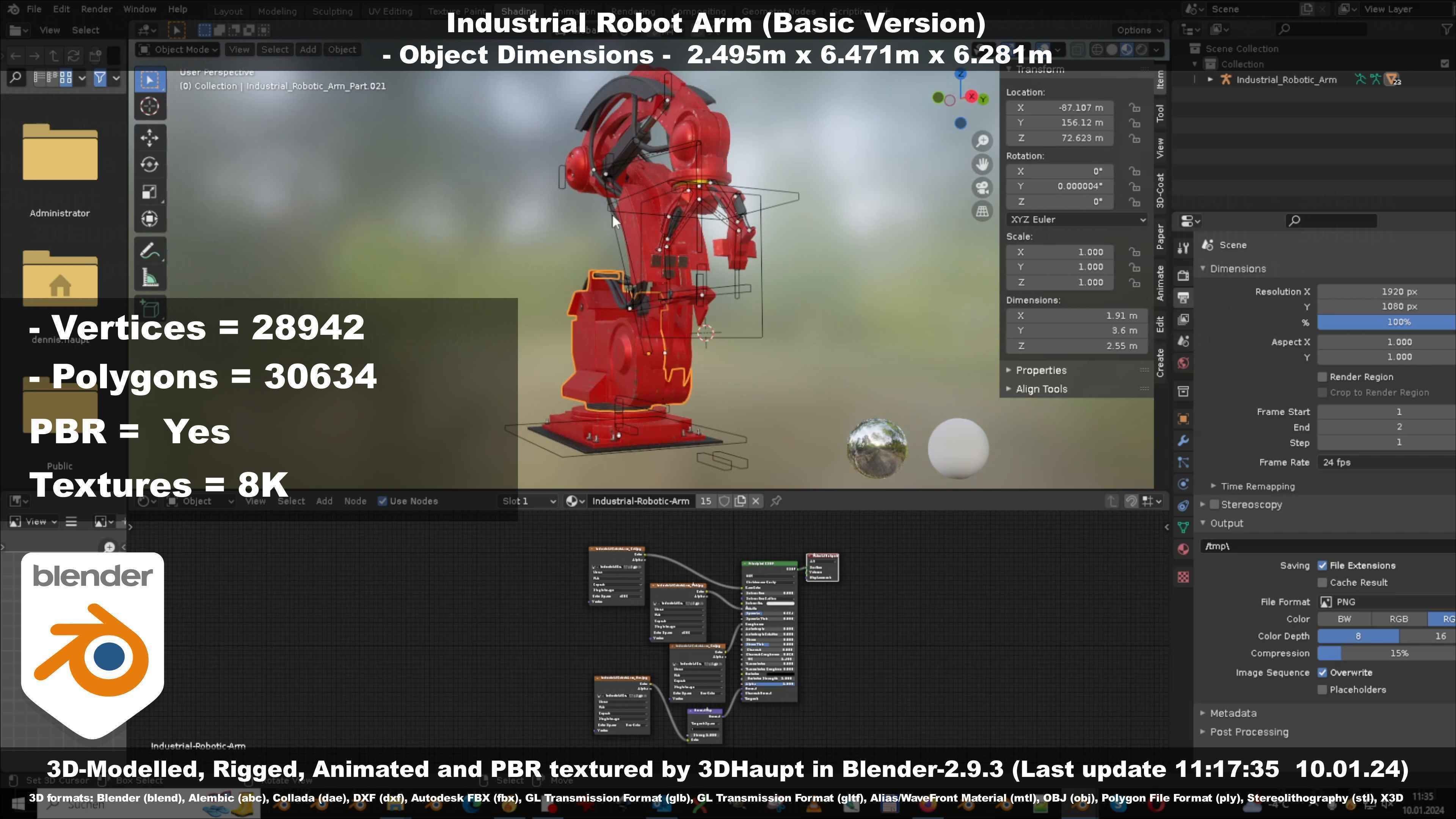Lock Rotation Y with its padlock icon

pos(1134,187)
